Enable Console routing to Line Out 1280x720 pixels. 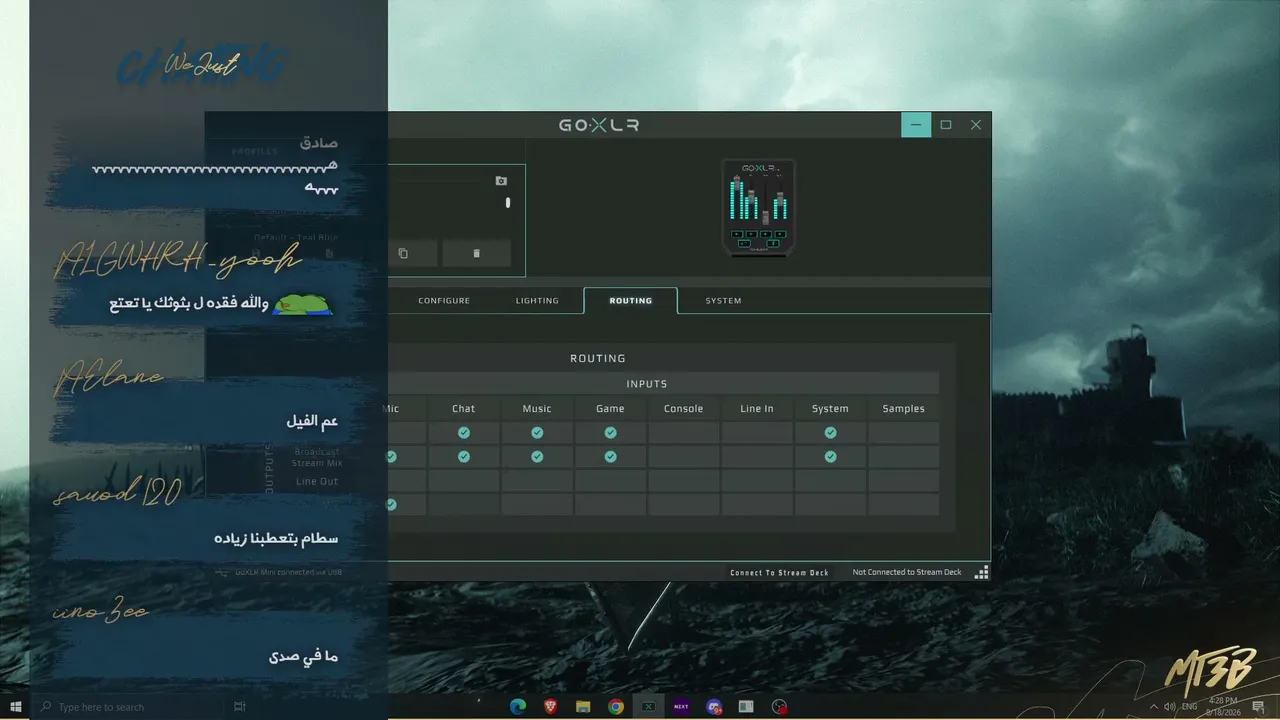pos(684,481)
